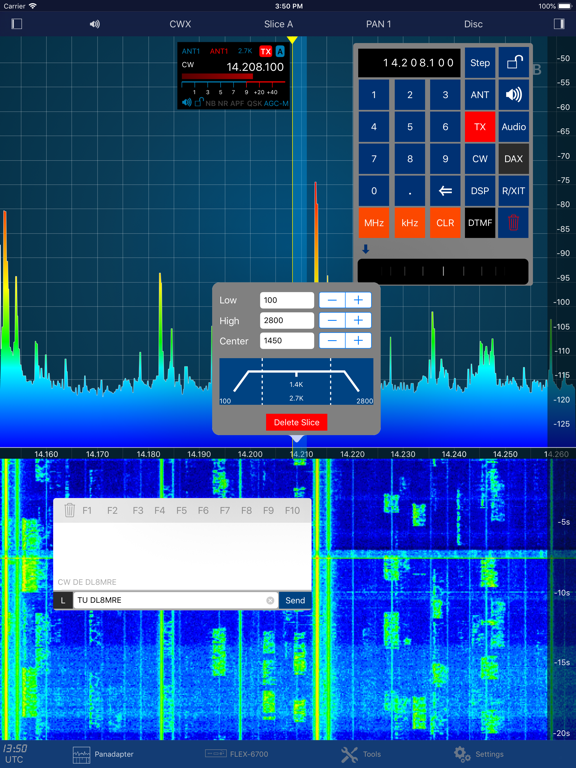The width and height of the screenshot is (576, 768).
Task: Mute audio via slice flag speaker icon
Action: click(x=187, y=103)
